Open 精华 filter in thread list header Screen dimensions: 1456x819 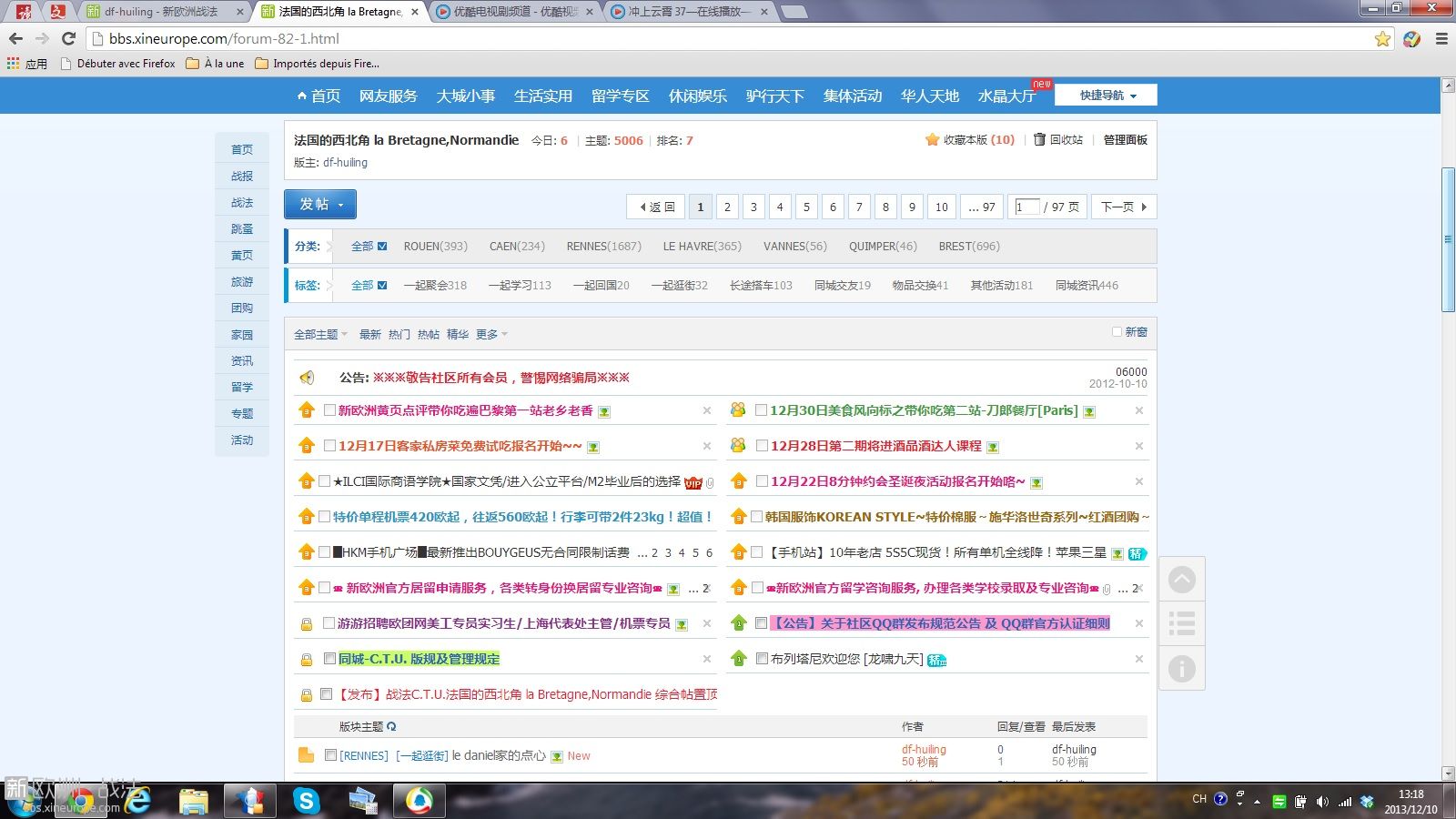(458, 335)
